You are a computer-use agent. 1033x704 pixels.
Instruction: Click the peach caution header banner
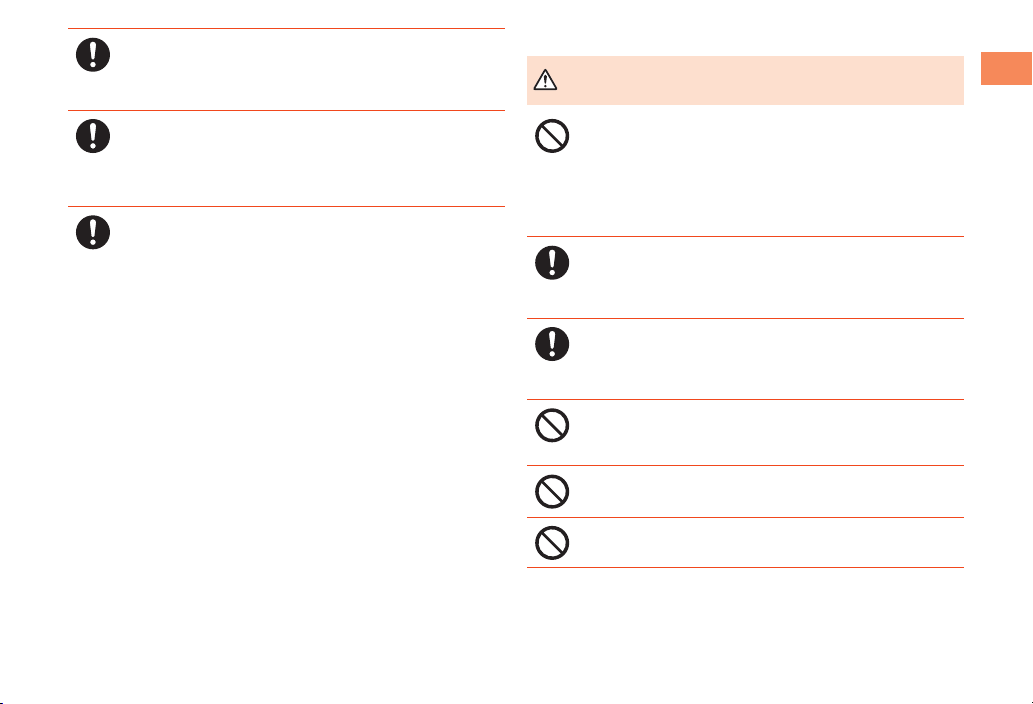745,80
